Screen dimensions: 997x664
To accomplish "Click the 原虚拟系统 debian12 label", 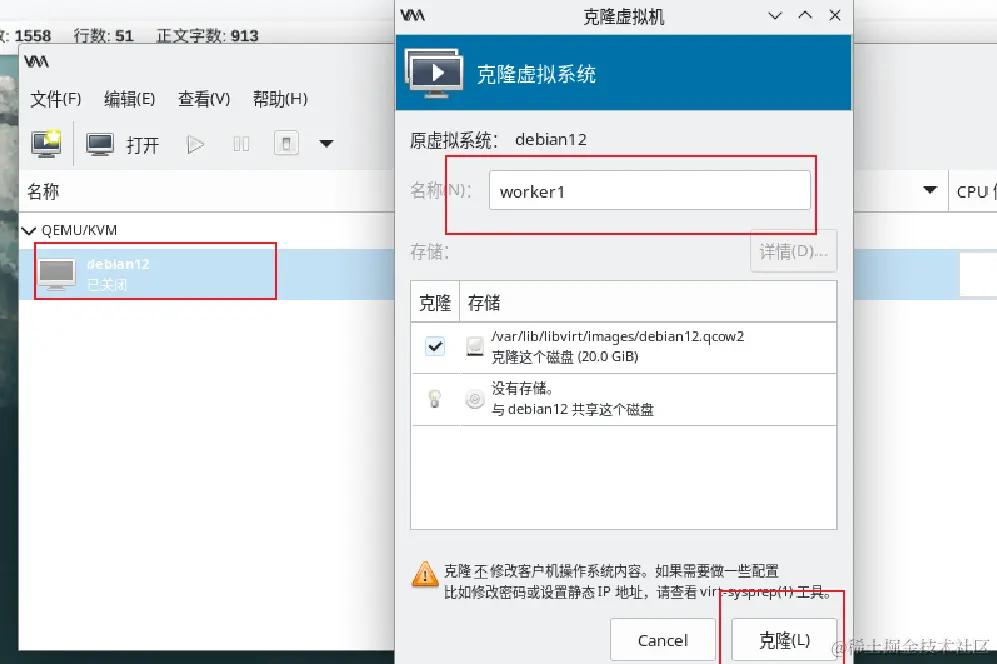I will (498, 140).
